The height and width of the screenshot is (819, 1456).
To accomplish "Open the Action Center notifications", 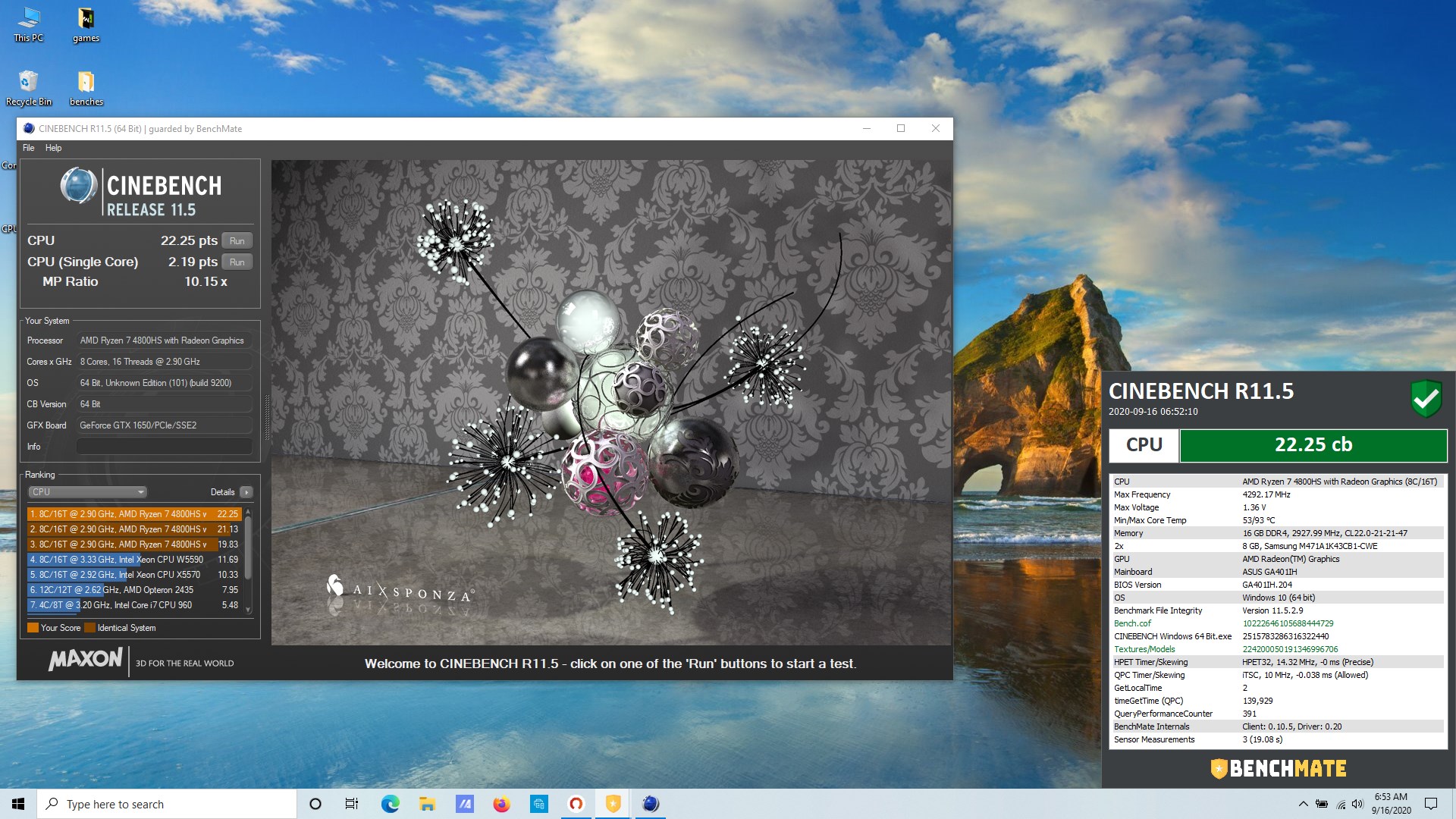I will click(1431, 804).
